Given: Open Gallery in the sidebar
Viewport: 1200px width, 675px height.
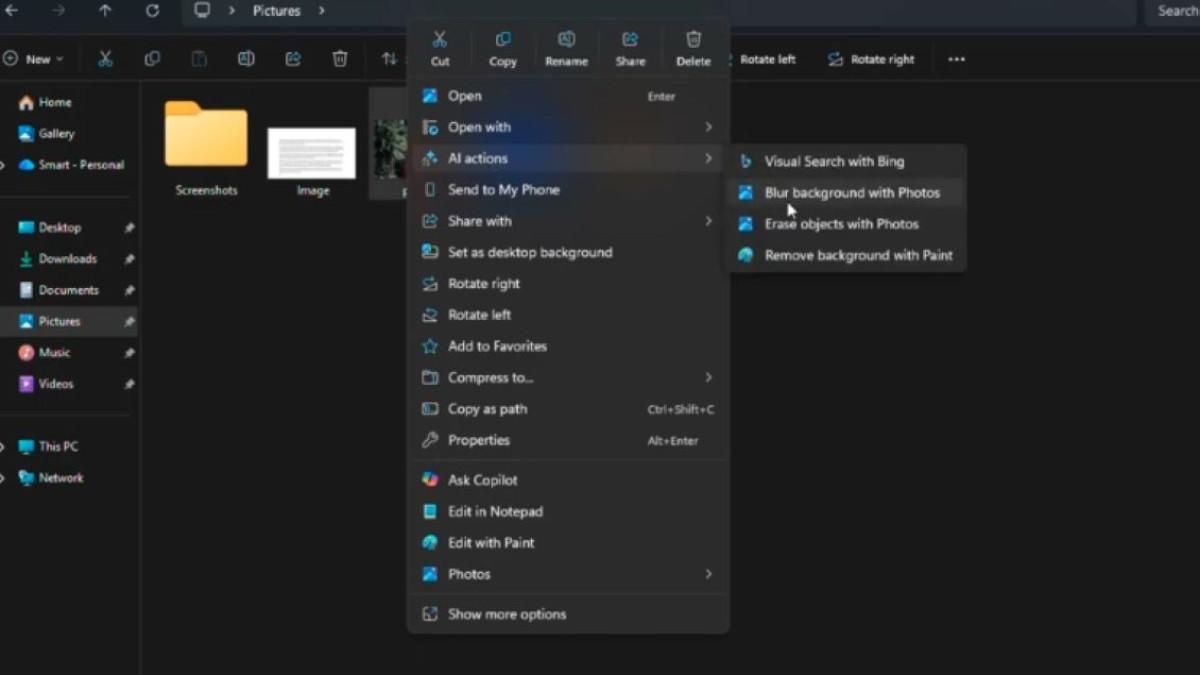Looking at the screenshot, I should click(x=46, y=133).
